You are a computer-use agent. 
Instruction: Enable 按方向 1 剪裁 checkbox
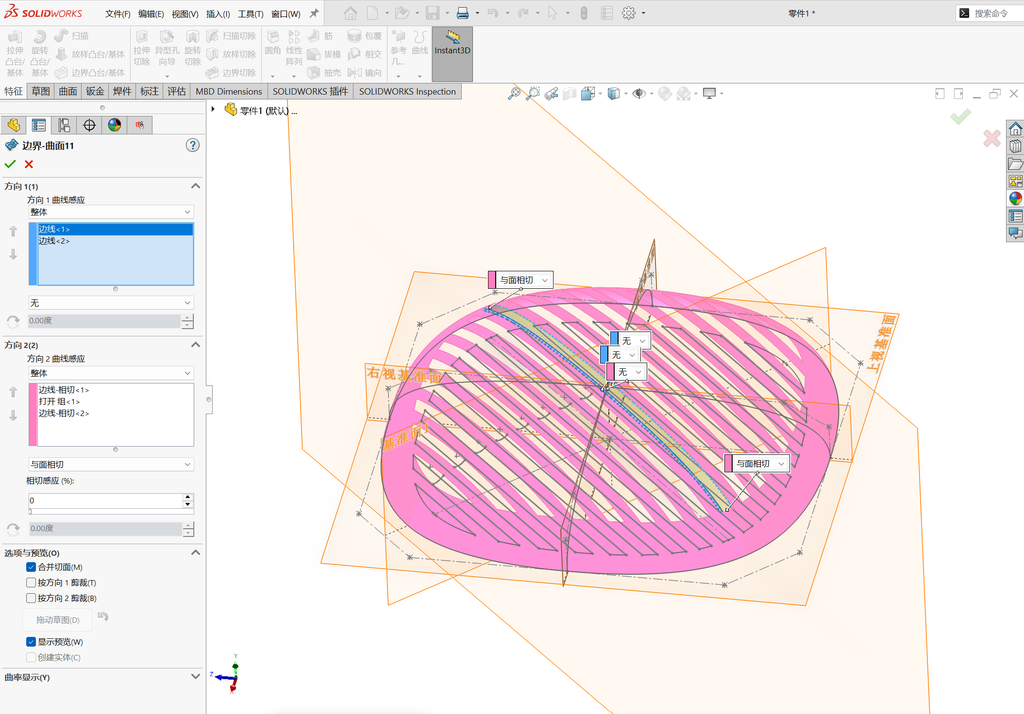(x=31, y=583)
